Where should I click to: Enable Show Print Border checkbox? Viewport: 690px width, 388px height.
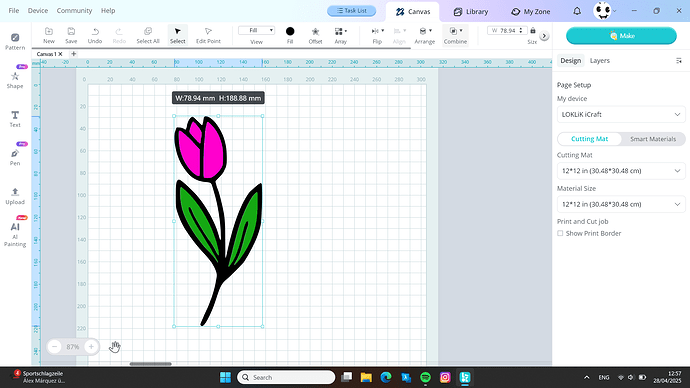(560, 233)
